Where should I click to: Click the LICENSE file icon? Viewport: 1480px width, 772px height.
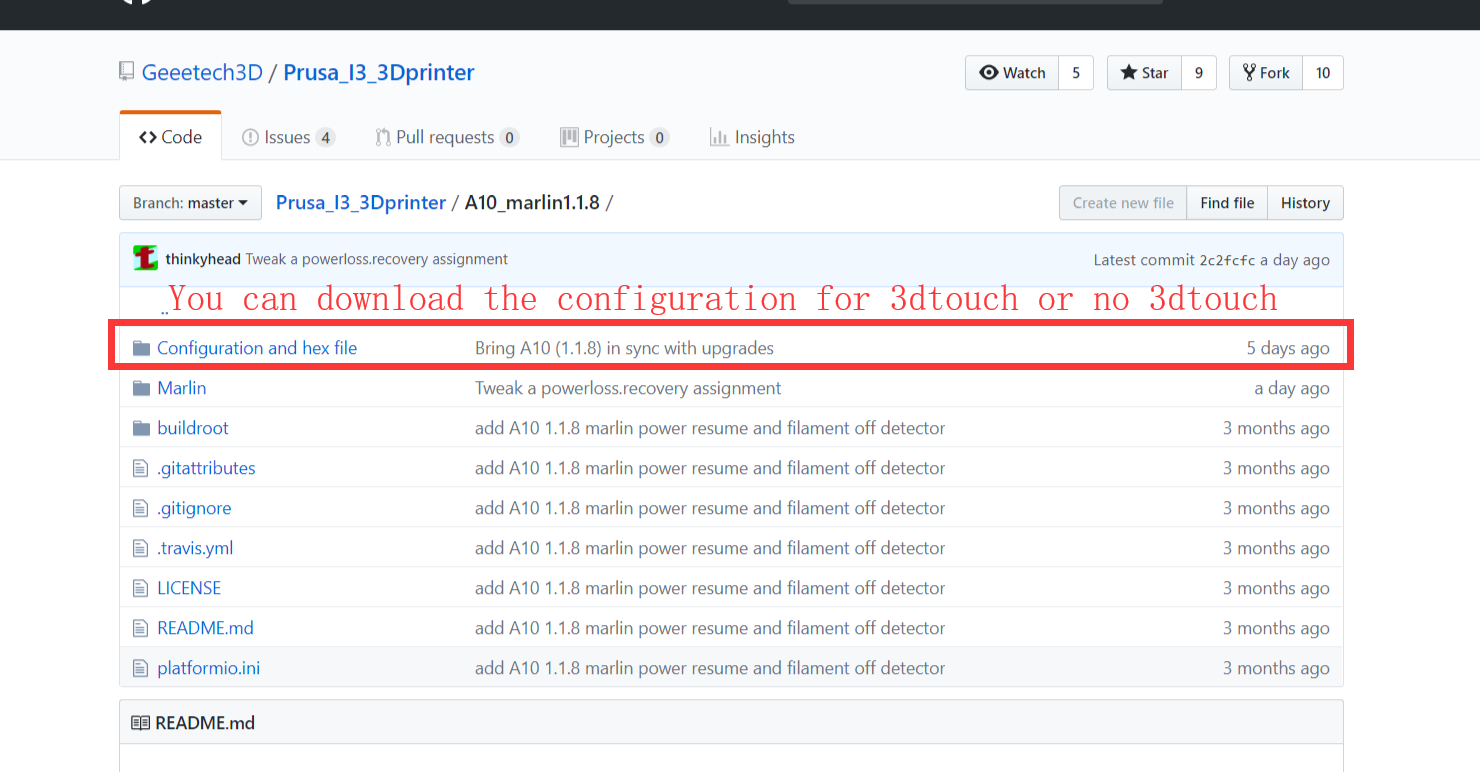point(141,588)
